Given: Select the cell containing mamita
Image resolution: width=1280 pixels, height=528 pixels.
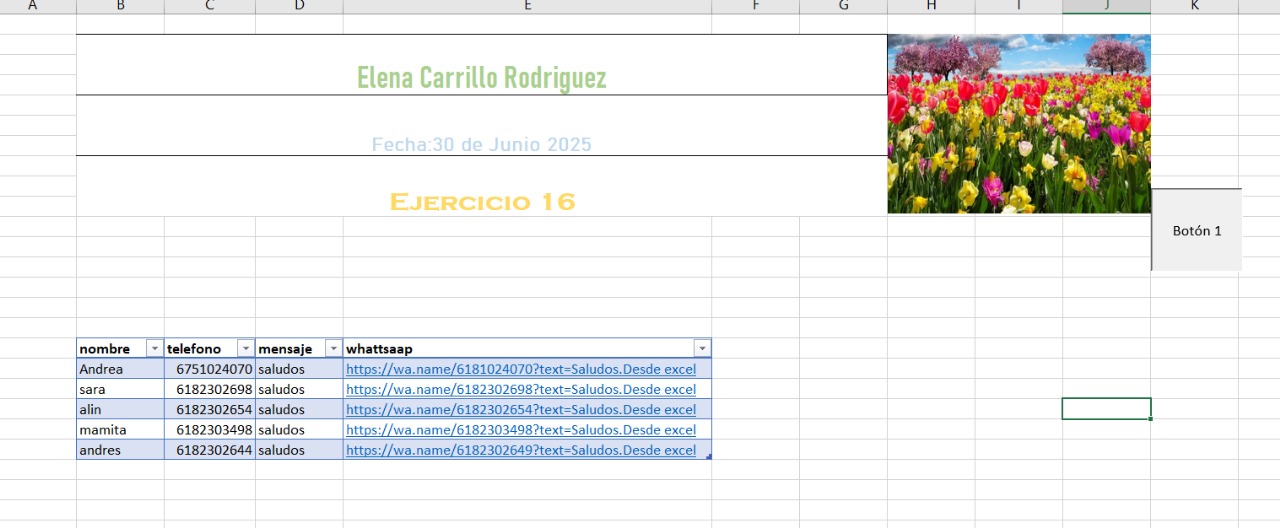Looking at the screenshot, I should pyautogui.click(x=120, y=430).
